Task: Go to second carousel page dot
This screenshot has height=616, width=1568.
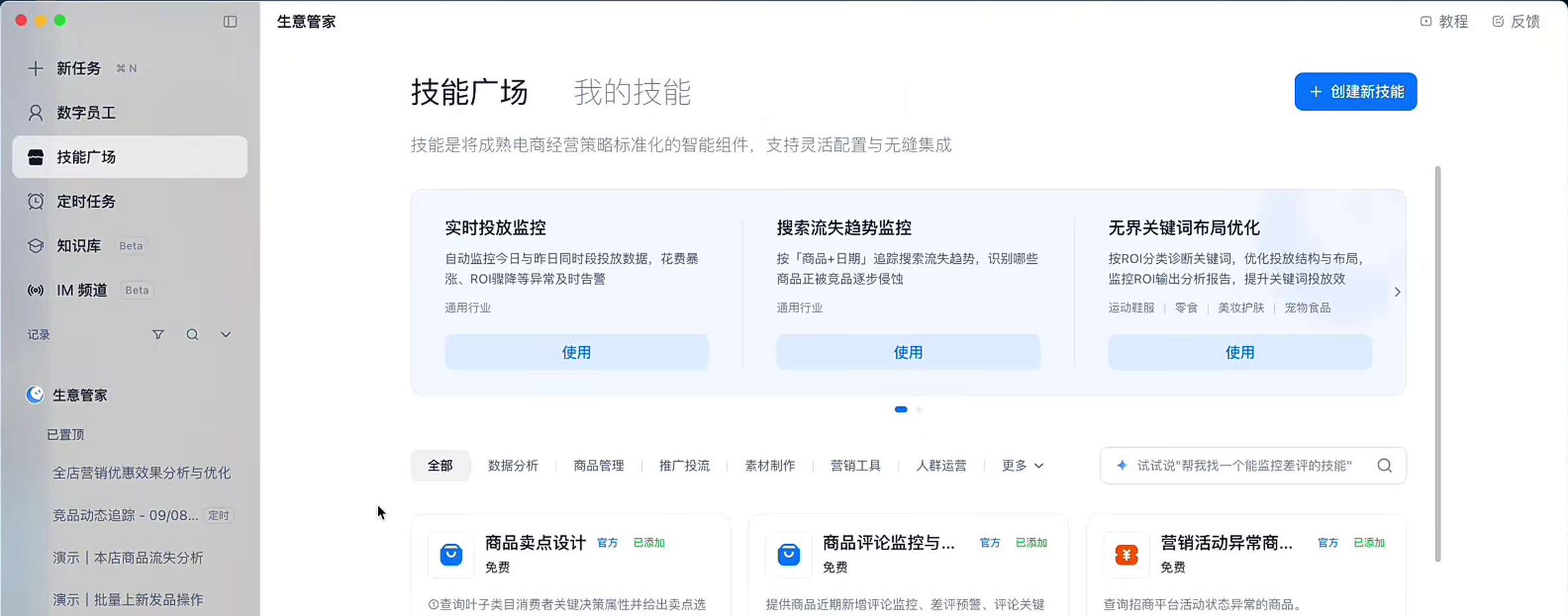Action: (919, 410)
